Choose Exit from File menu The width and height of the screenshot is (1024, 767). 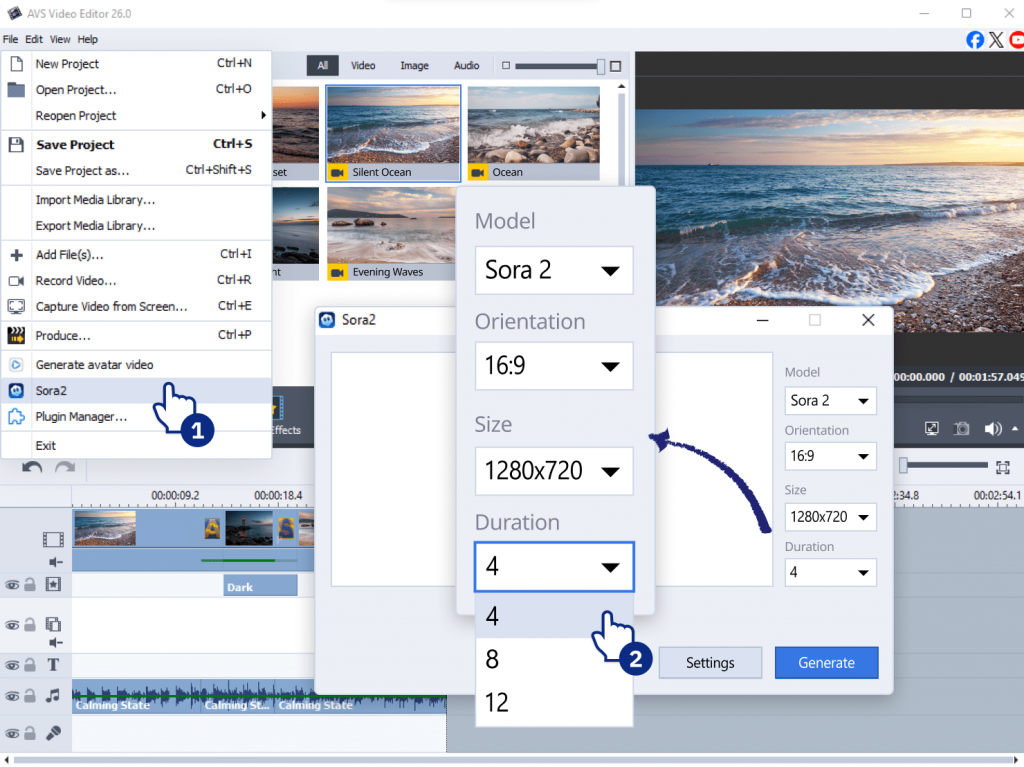pos(137,446)
